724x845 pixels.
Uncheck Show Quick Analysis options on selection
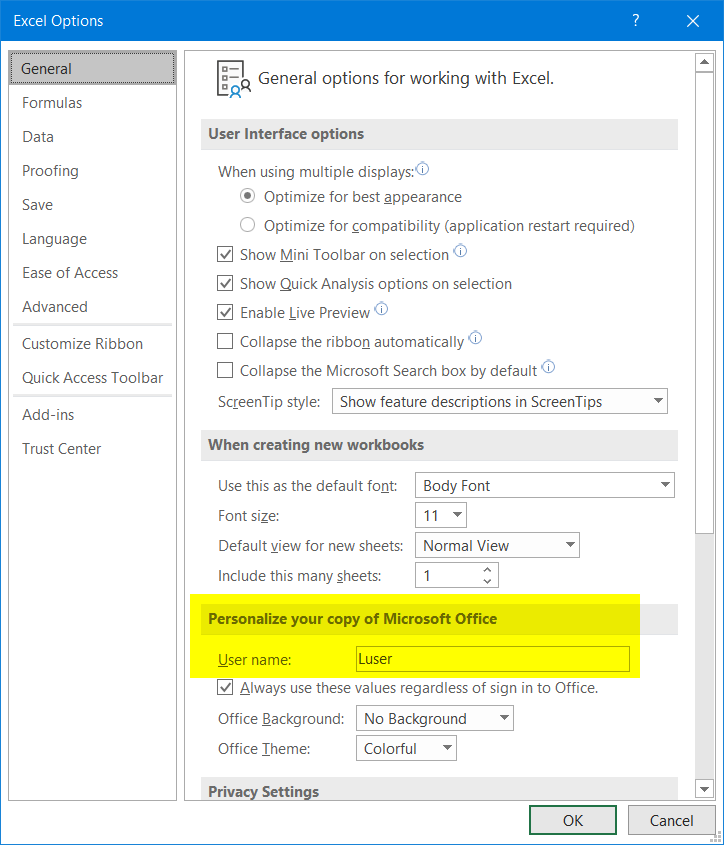click(x=225, y=283)
